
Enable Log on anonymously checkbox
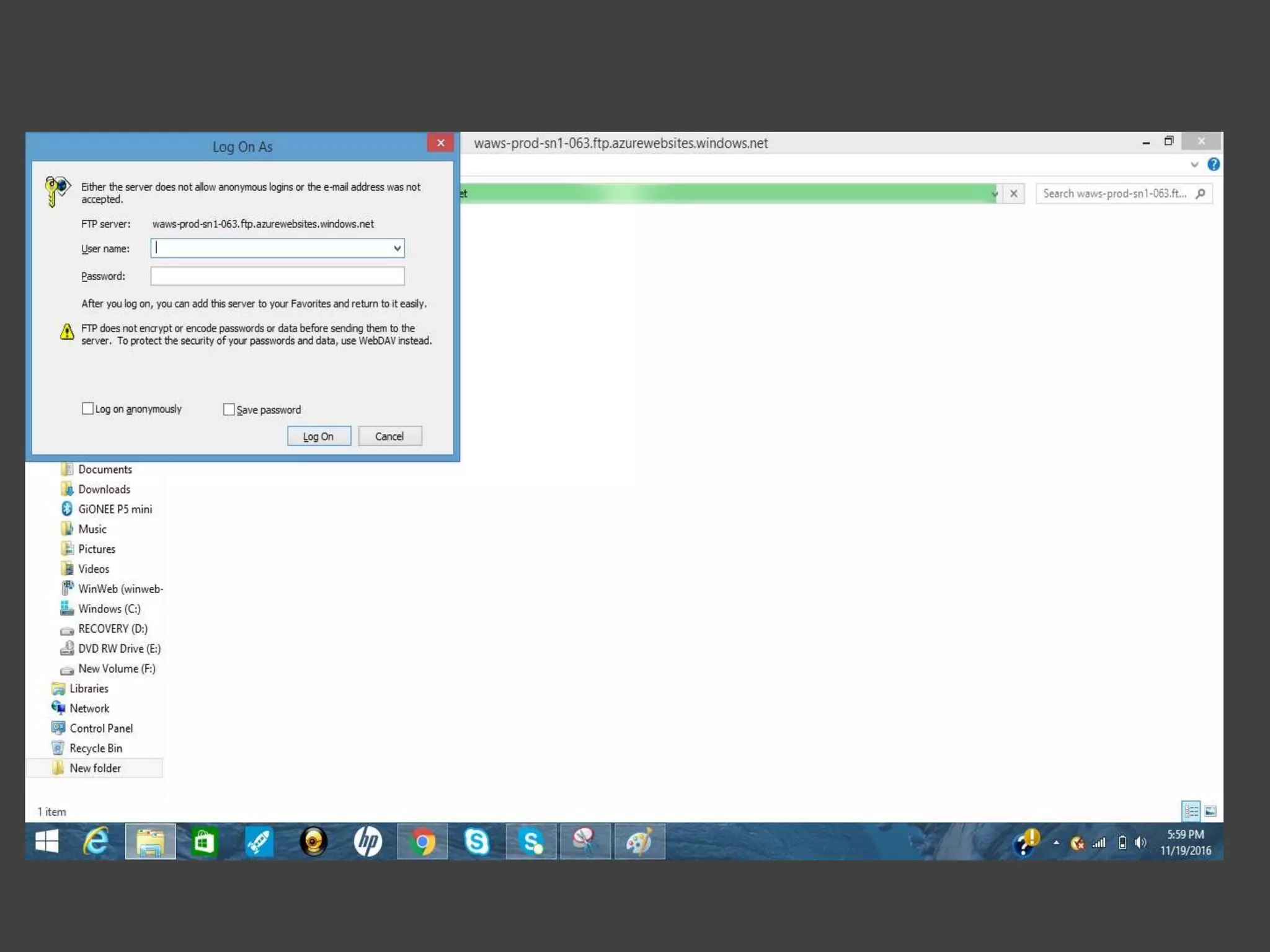(88, 408)
